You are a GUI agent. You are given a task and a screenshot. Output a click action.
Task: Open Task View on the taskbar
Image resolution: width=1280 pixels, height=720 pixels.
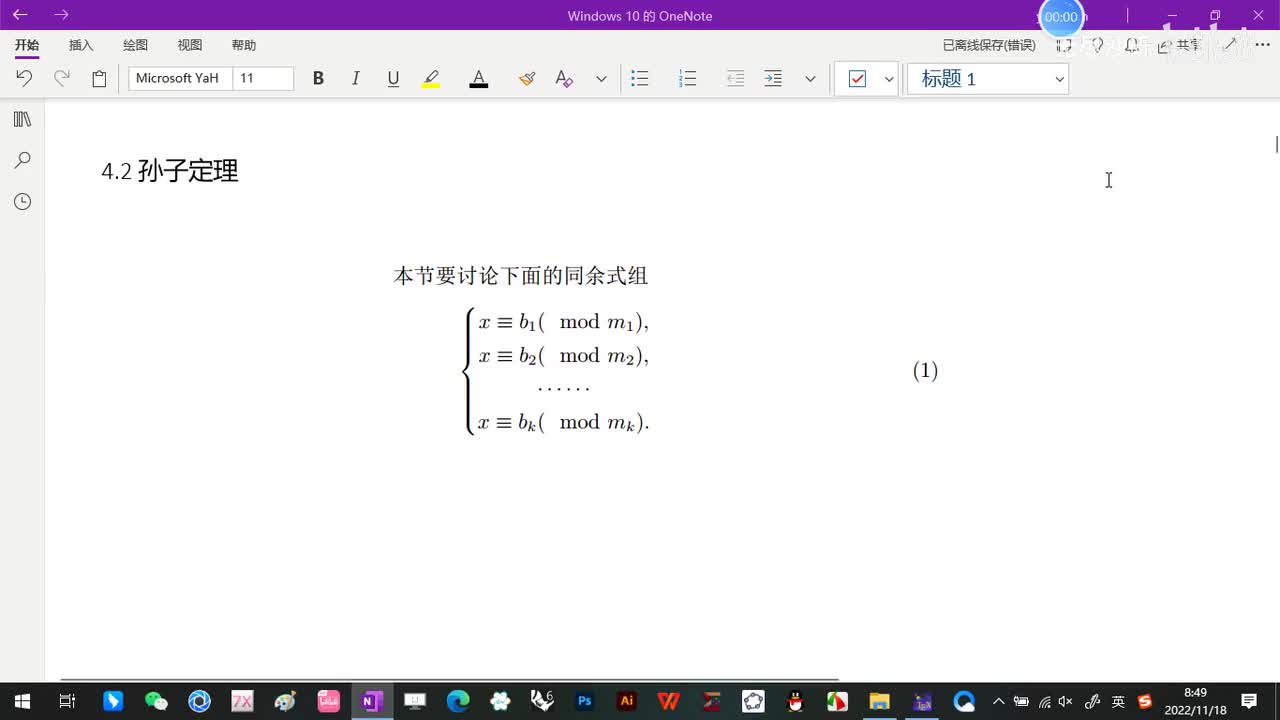tap(67, 701)
